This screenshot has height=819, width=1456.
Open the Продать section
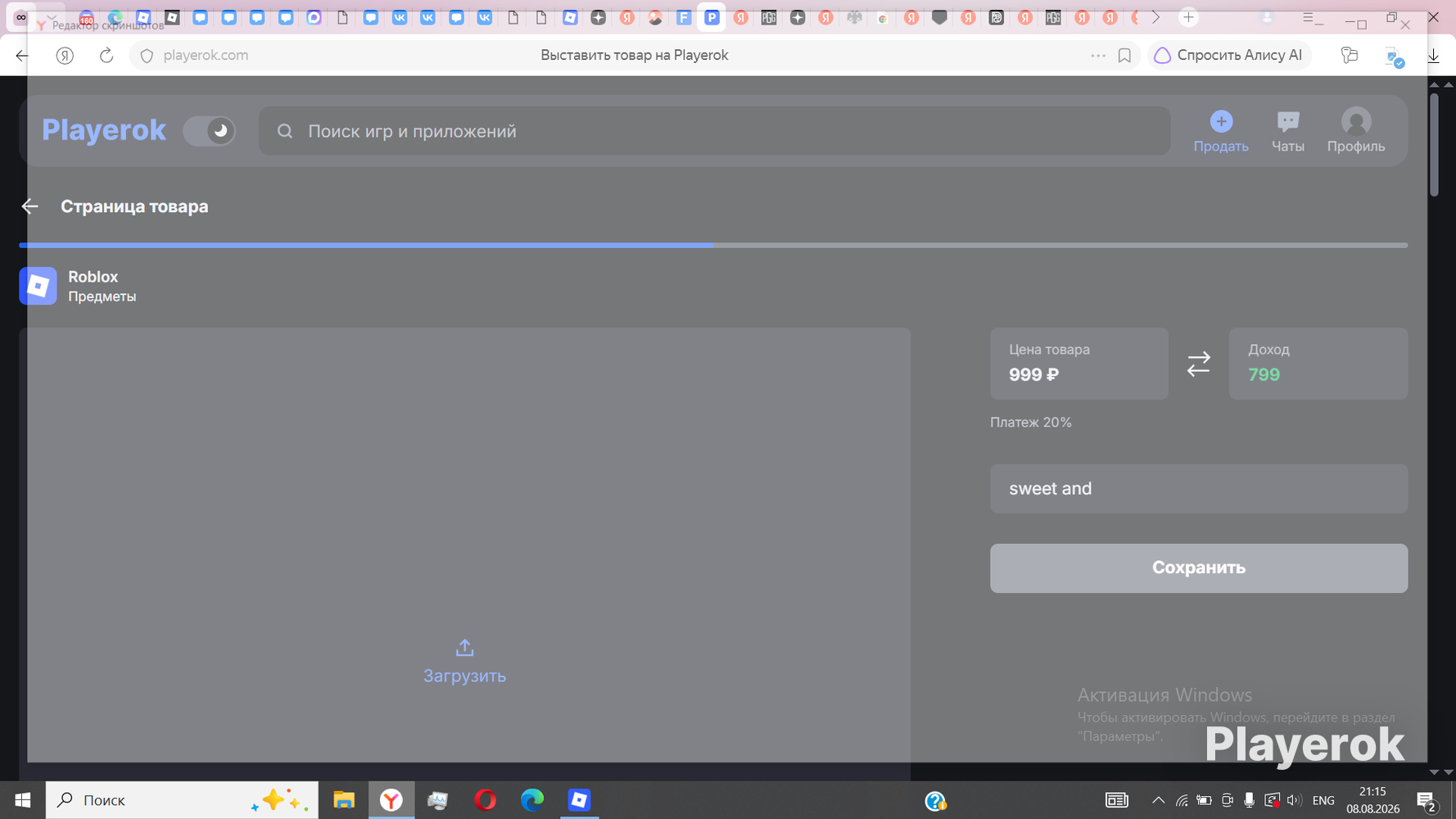1221,131
